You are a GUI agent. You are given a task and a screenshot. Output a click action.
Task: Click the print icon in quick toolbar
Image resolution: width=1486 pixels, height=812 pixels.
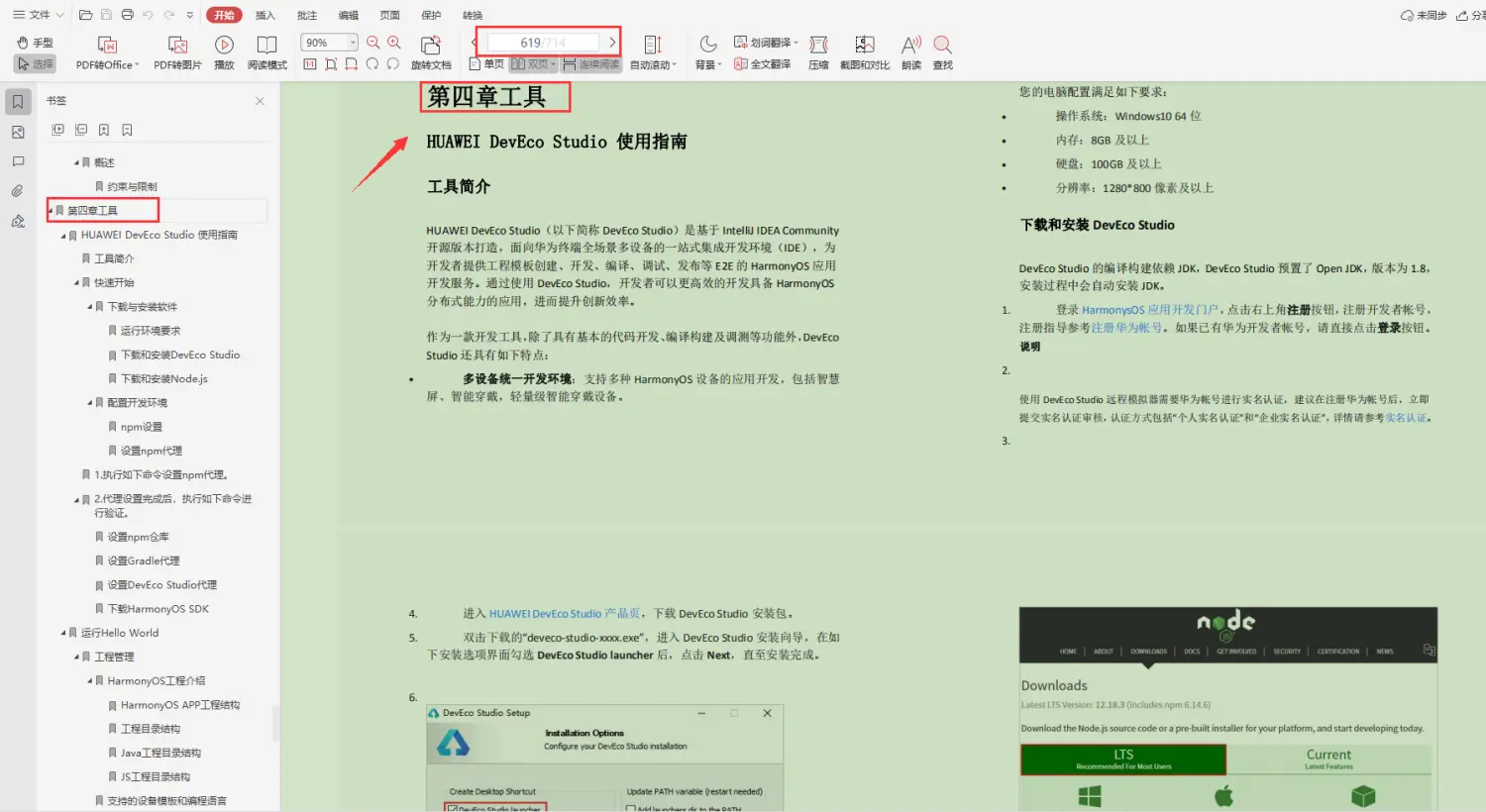point(127,15)
